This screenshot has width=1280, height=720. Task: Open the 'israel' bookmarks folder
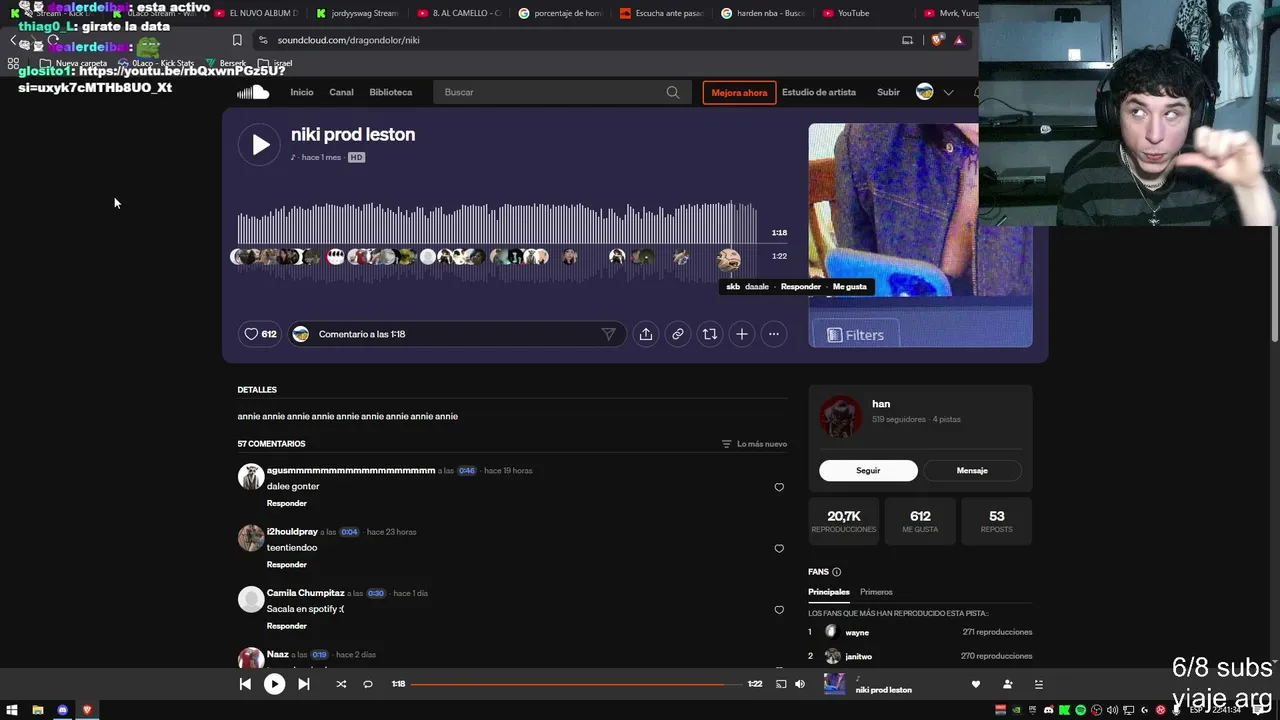tap(275, 63)
